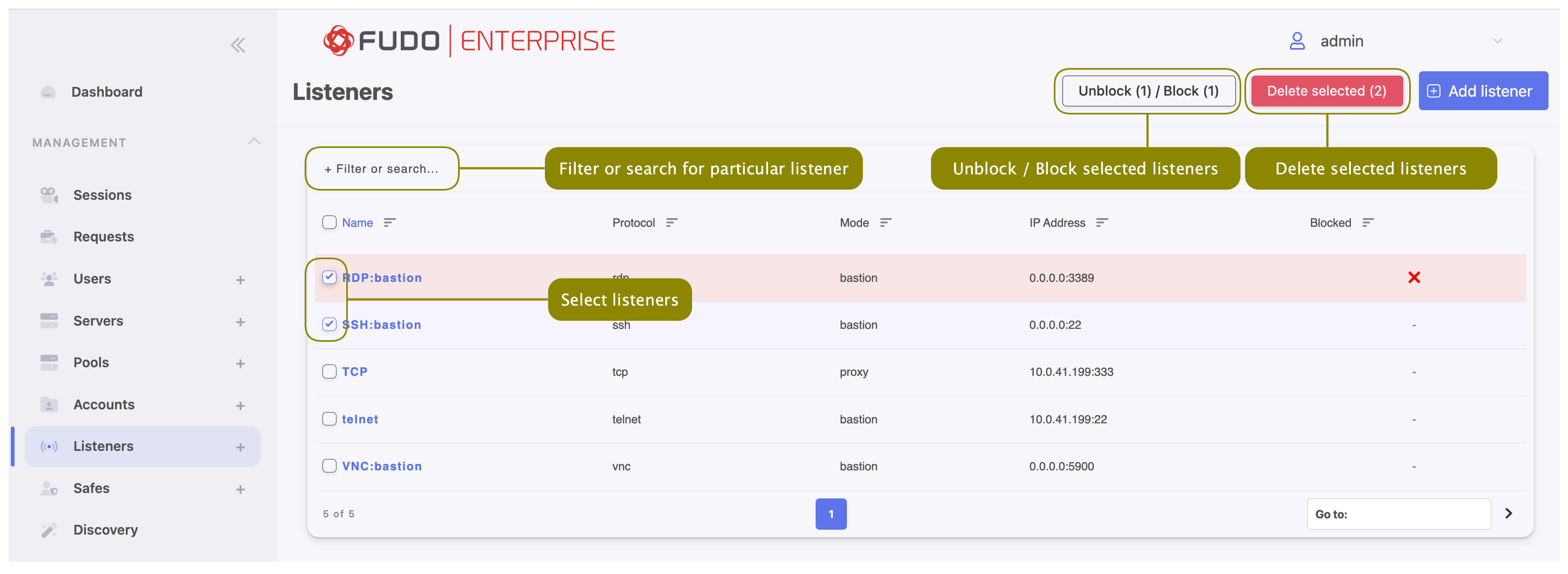Toggle the select-all checkbox in header
The width and height of the screenshot is (1568, 574).
pyautogui.click(x=329, y=222)
